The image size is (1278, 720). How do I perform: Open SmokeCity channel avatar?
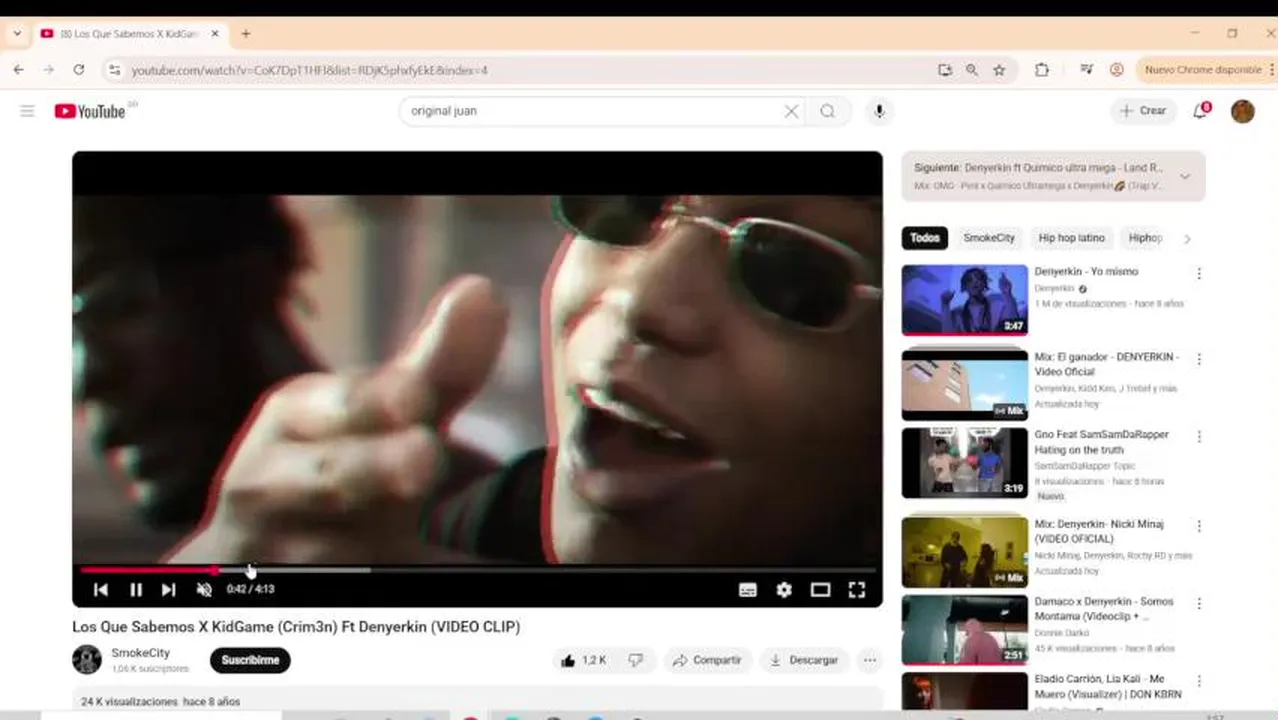pos(87,660)
